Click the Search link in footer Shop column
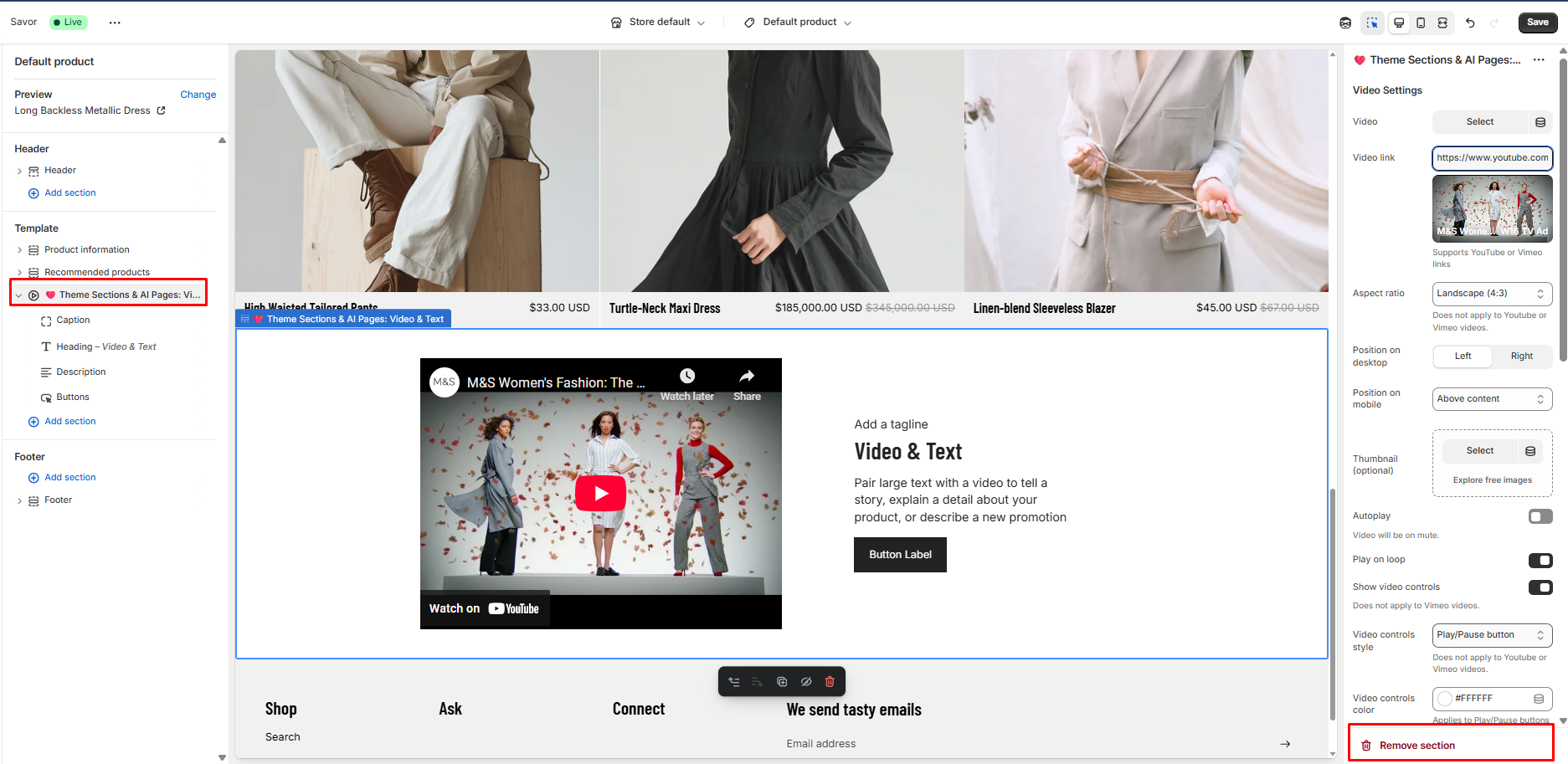 [x=283, y=737]
